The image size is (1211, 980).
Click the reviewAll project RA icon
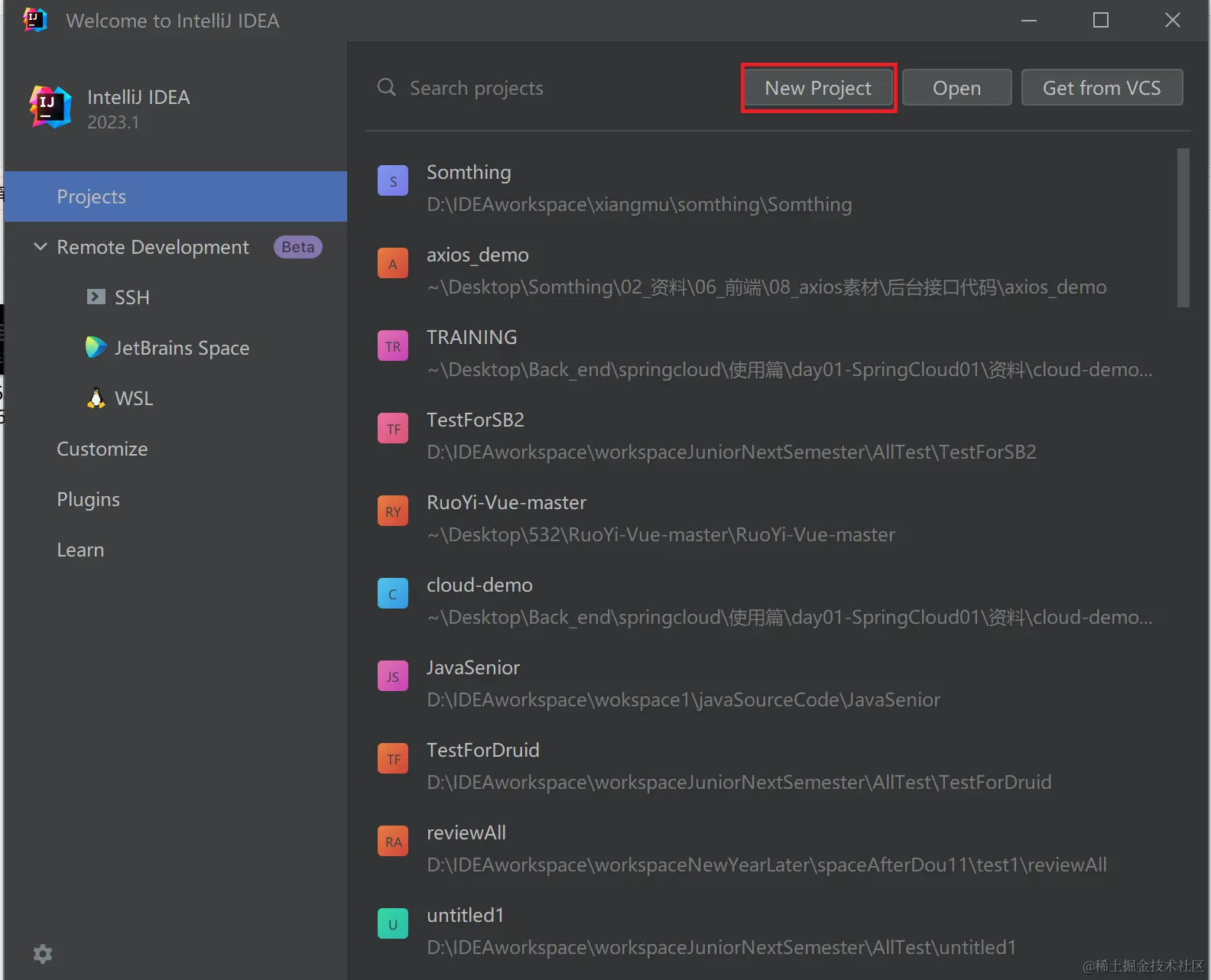tap(393, 841)
